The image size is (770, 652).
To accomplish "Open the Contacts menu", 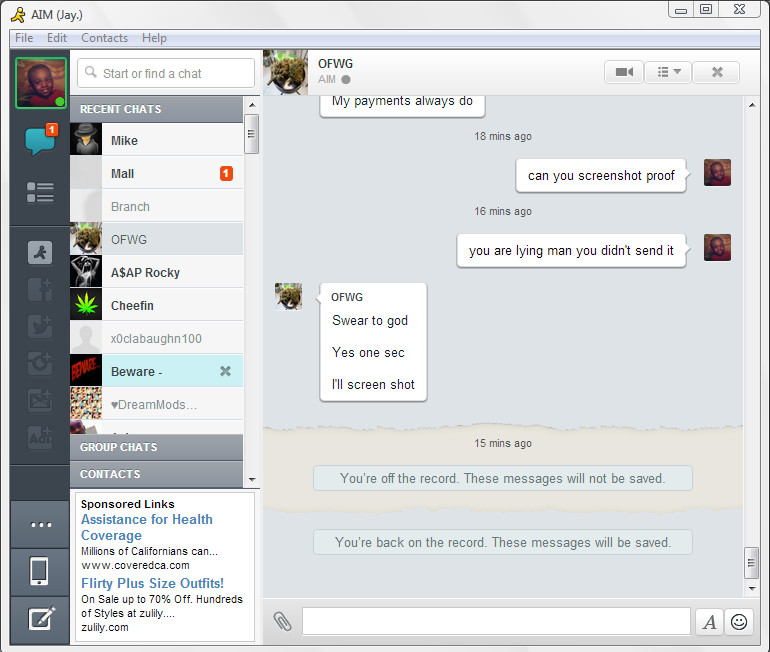I will 105,38.
